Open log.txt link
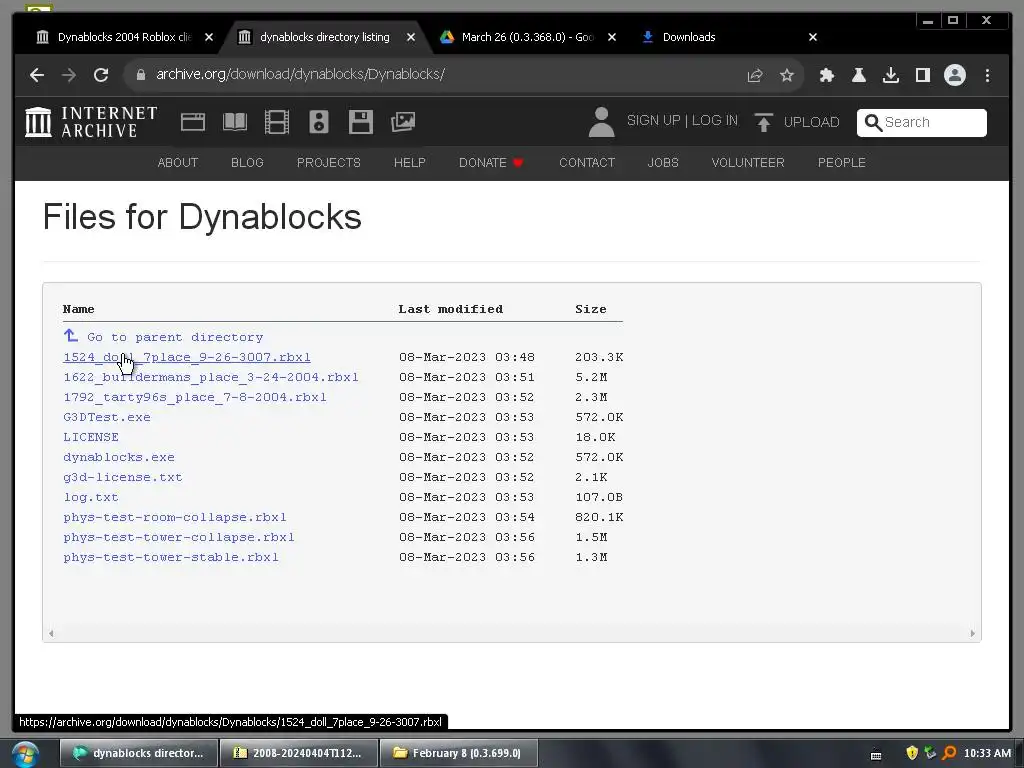1024x768 pixels. pyautogui.click(x=91, y=497)
